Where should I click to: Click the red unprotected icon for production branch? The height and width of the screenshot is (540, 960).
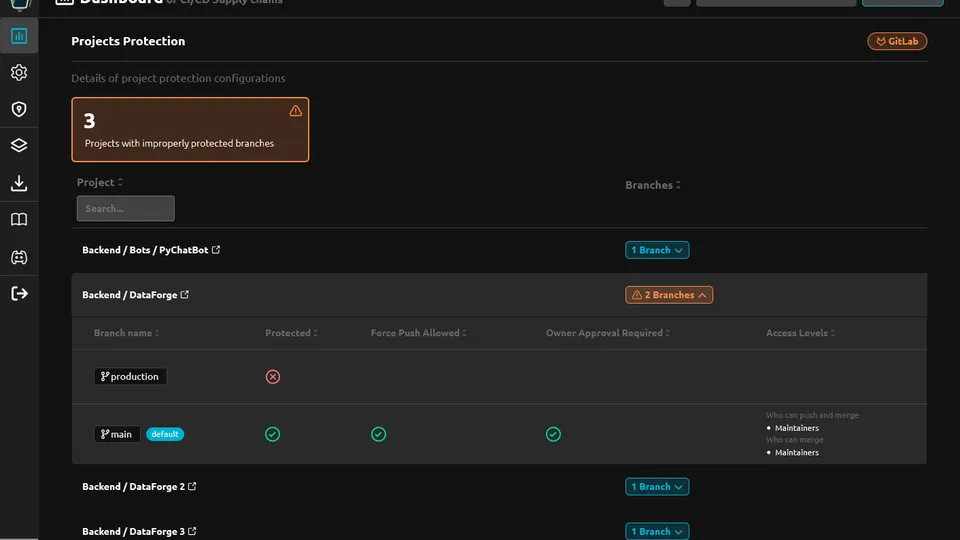point(273,377)
